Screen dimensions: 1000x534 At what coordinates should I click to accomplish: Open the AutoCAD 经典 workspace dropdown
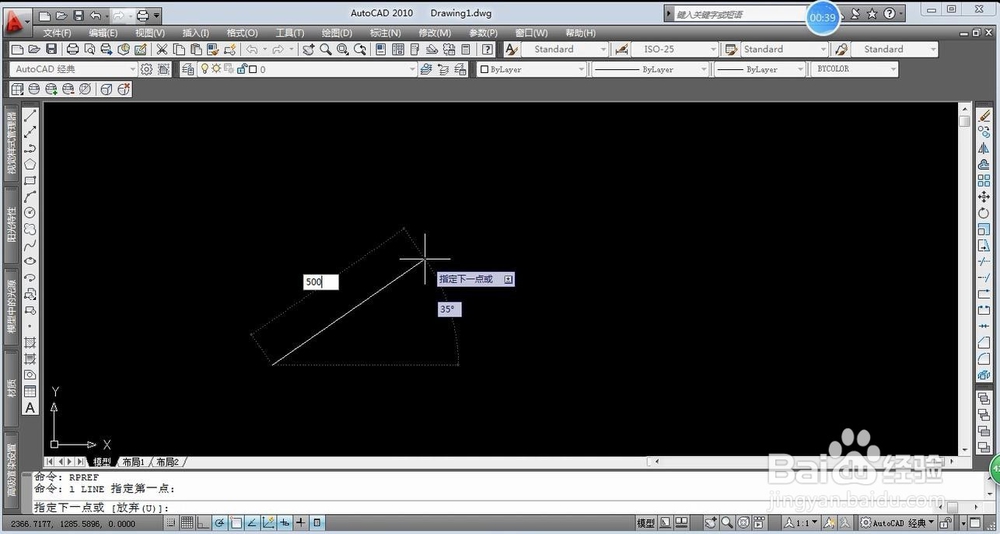tap(73, 70)
